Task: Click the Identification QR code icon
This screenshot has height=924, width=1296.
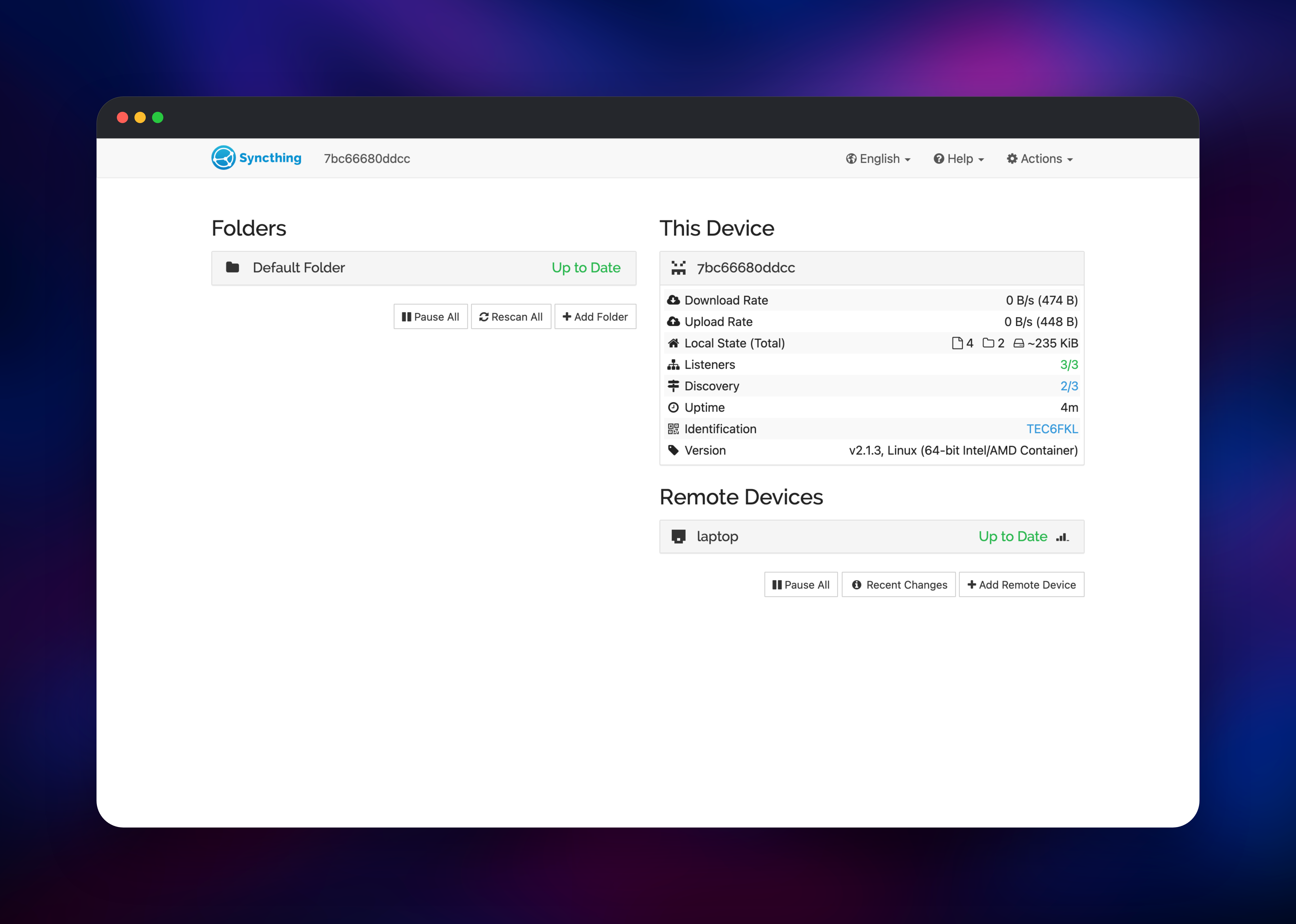Action: pyautogui.click(x=673, y=429)
